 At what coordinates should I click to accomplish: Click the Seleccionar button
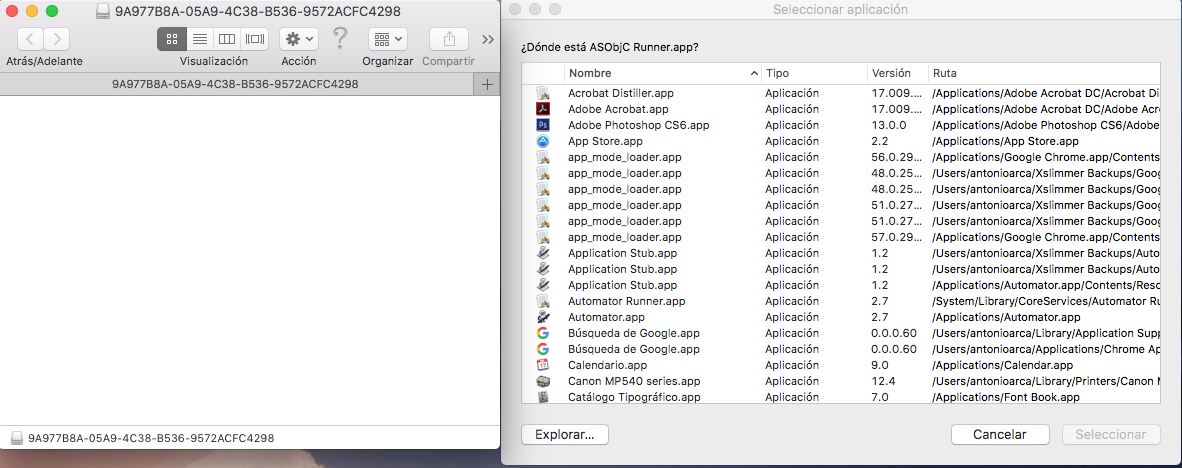[1110, 435]
